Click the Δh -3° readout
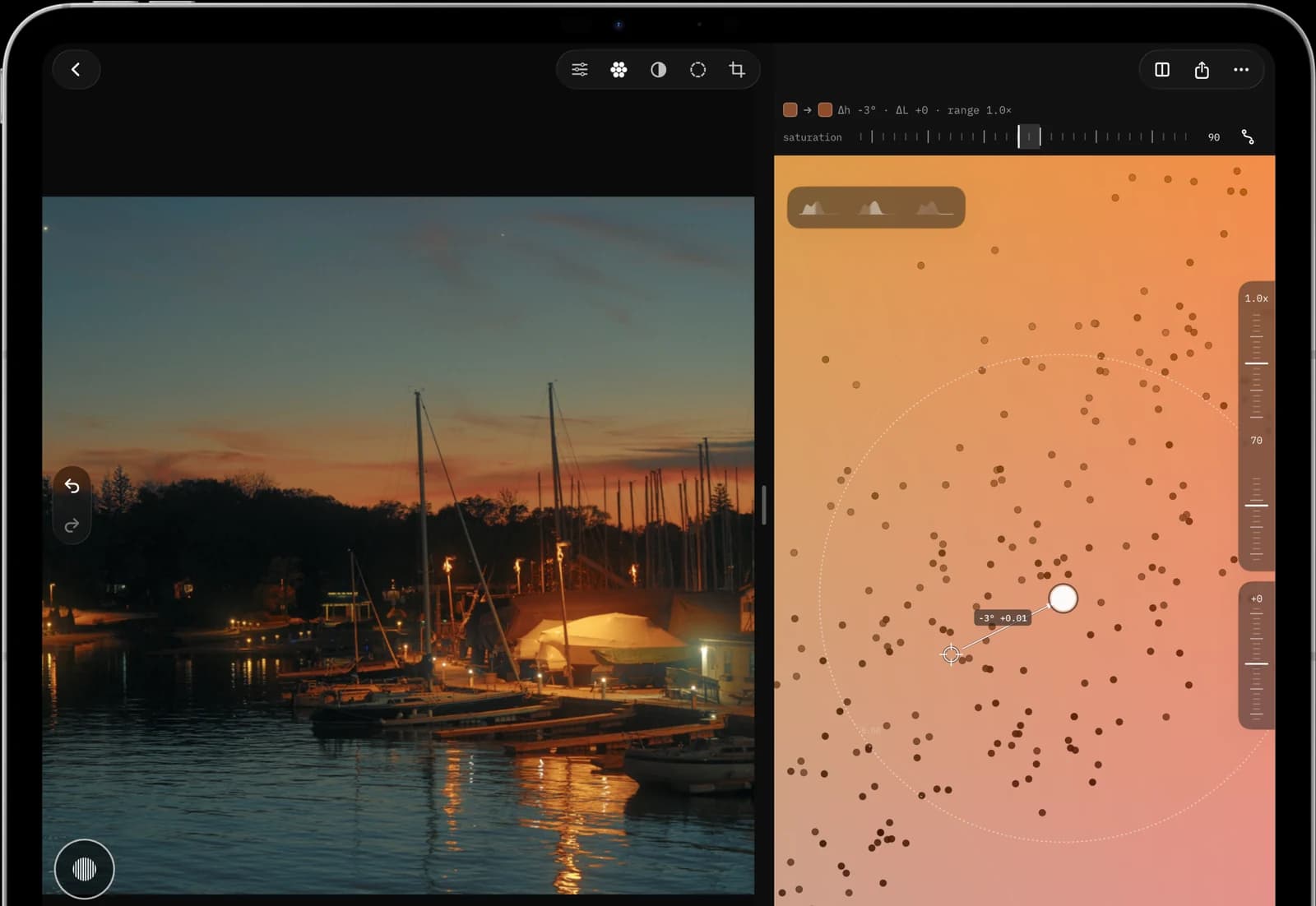This screenshot has width=1316, height=906. (856, 110)
